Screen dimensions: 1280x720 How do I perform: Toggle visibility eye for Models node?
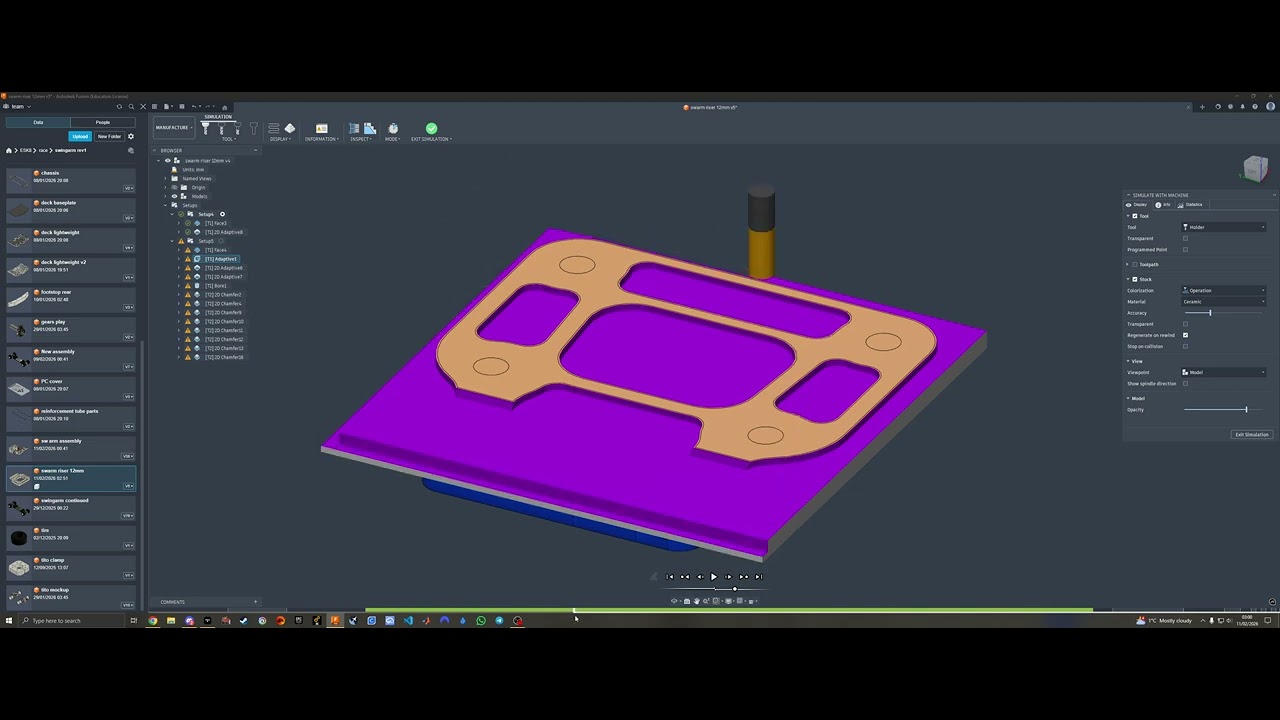(x=174, y=196)
